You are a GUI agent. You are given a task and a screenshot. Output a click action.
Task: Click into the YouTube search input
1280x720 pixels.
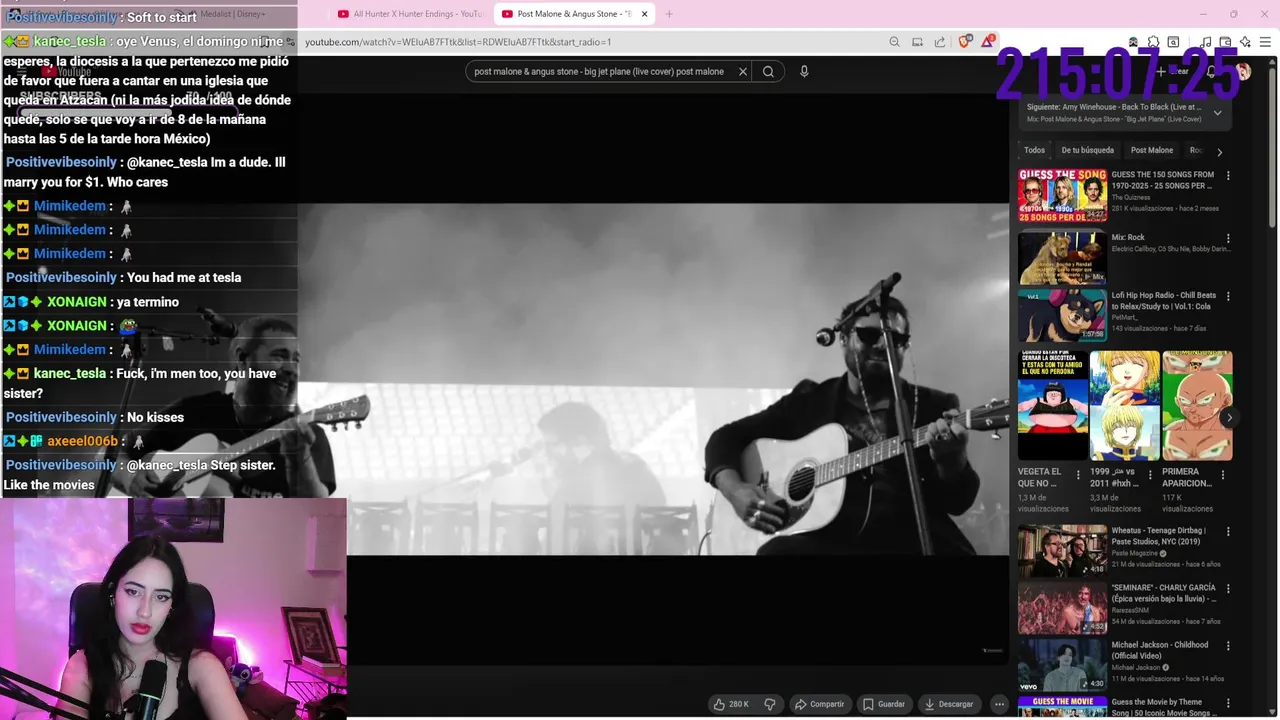tap(599, 71)
